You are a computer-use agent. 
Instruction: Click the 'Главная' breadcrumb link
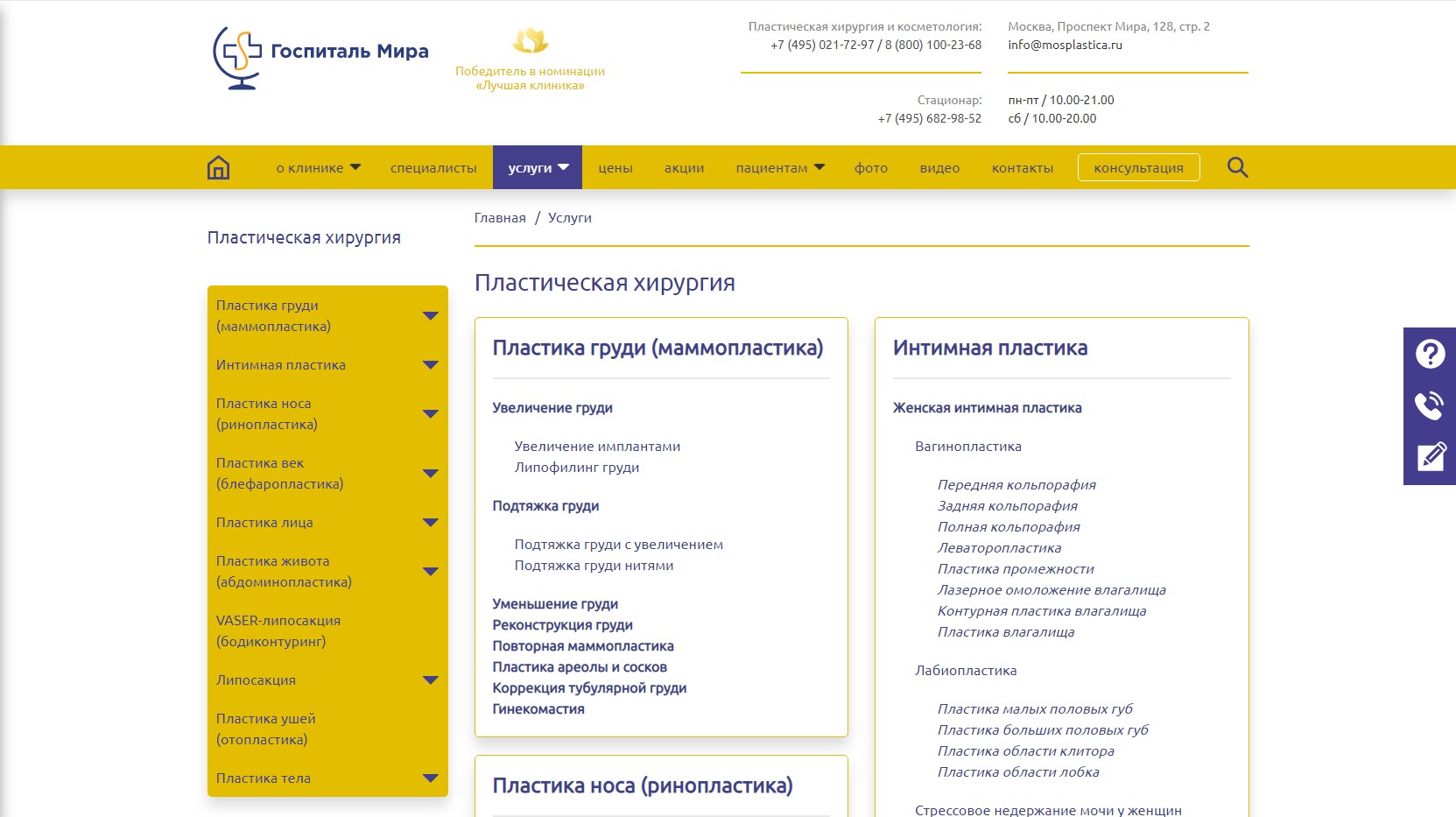500,218
